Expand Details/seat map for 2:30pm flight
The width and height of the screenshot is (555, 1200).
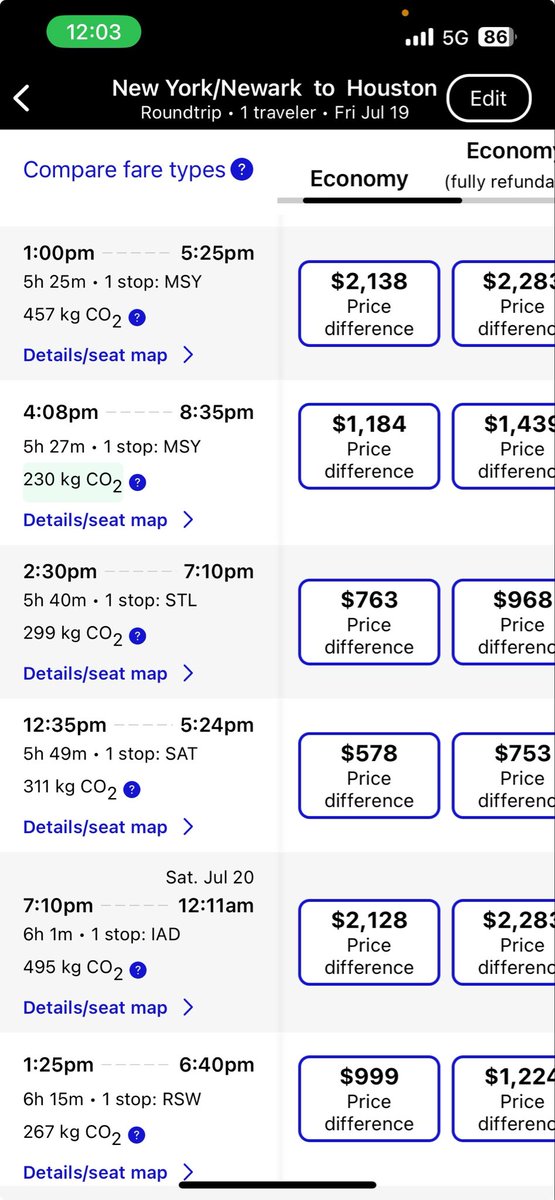(108, 674)
